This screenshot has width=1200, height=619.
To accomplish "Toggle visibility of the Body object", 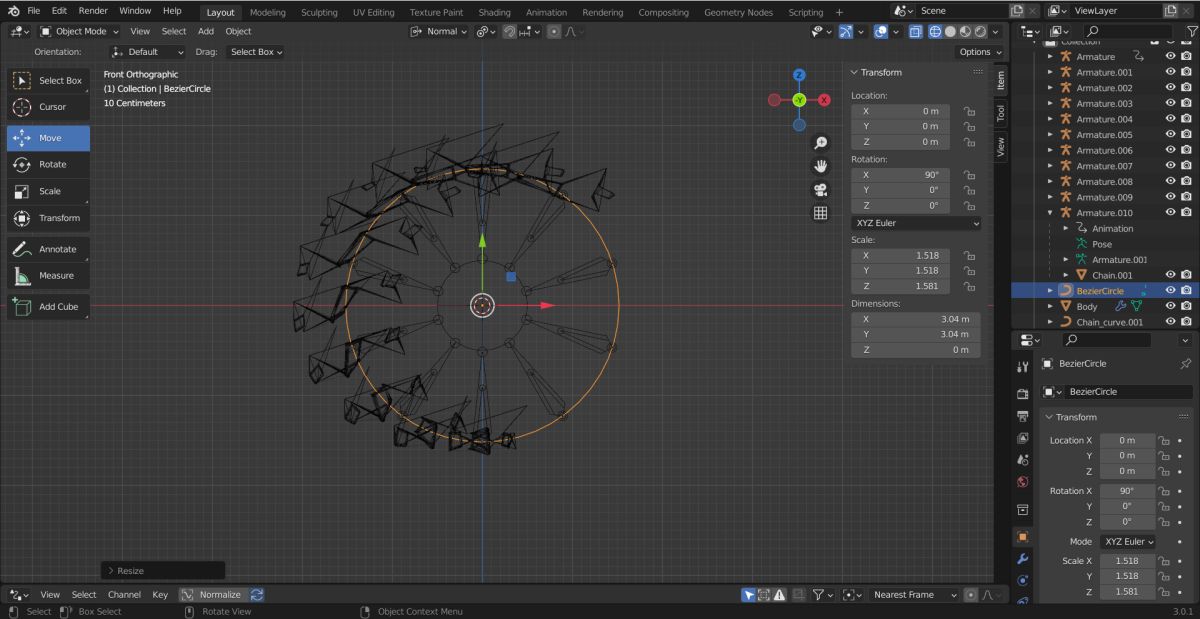I will (x=1170, y=306).
